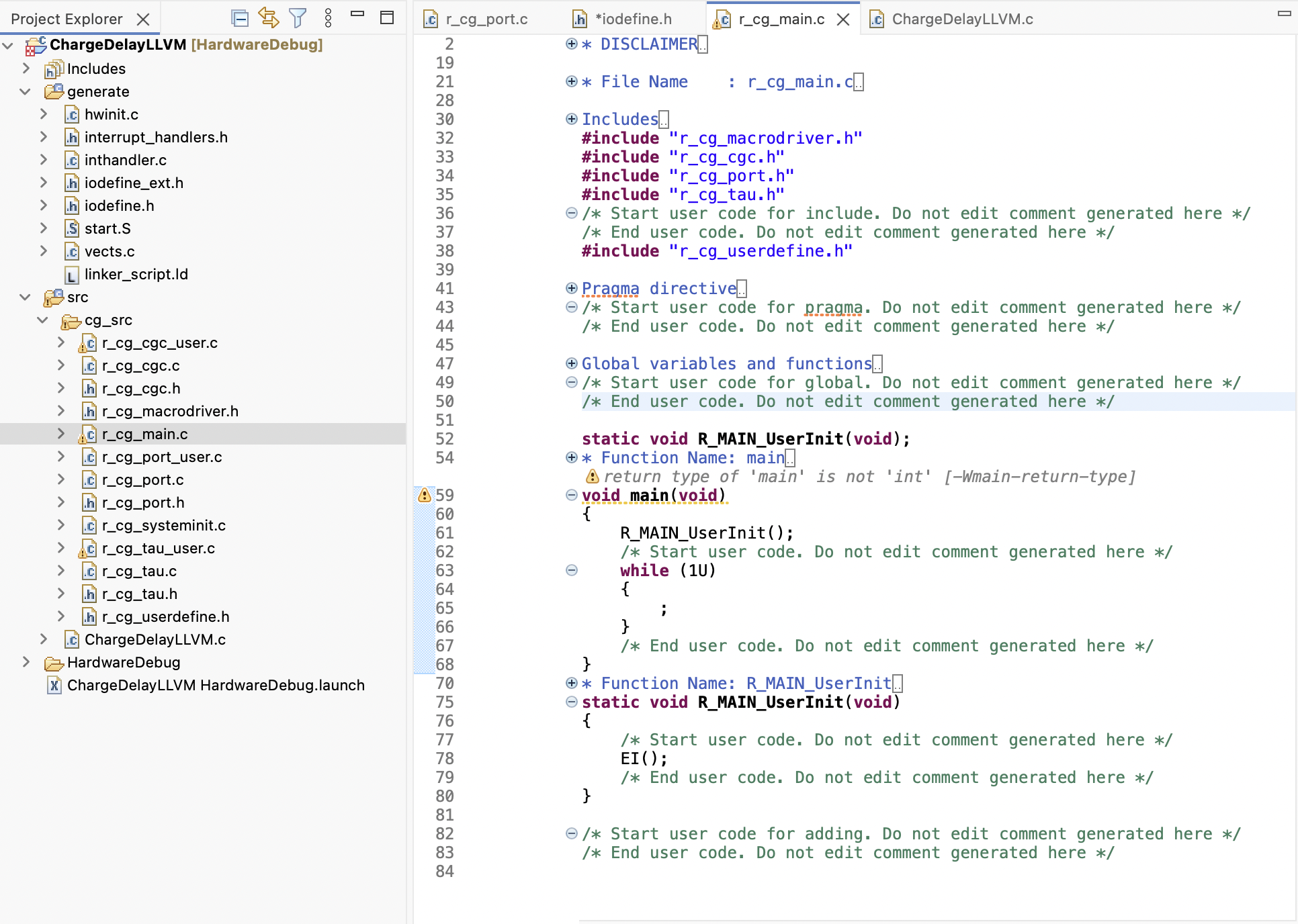Click the warning marker beside line 59
This screenshot has width=1298, height=924.
(424, 495)
